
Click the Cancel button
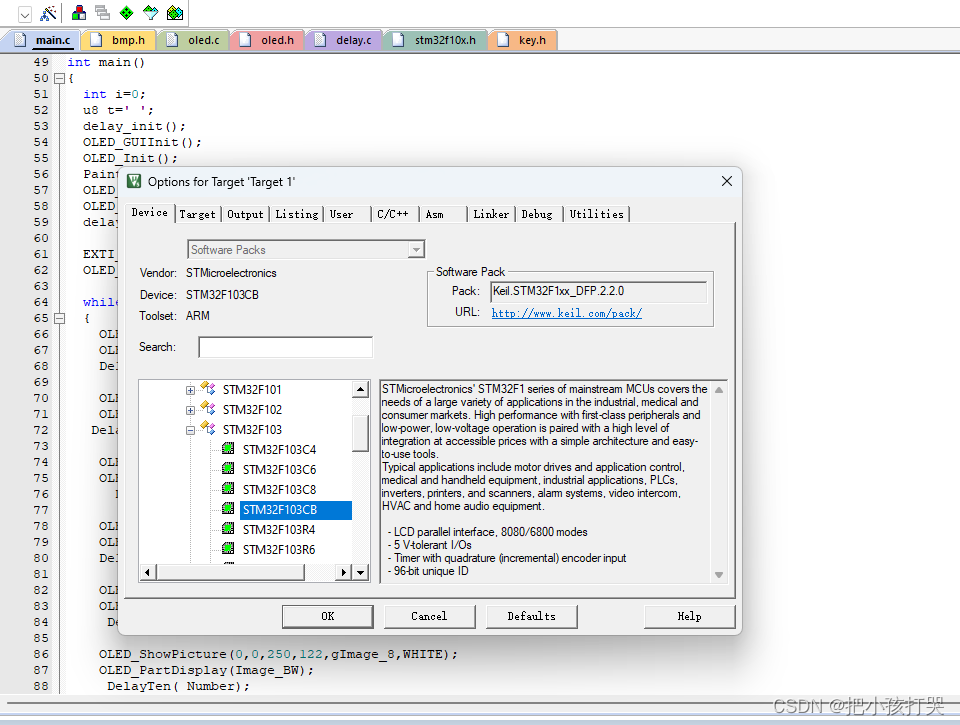[429, 617]
